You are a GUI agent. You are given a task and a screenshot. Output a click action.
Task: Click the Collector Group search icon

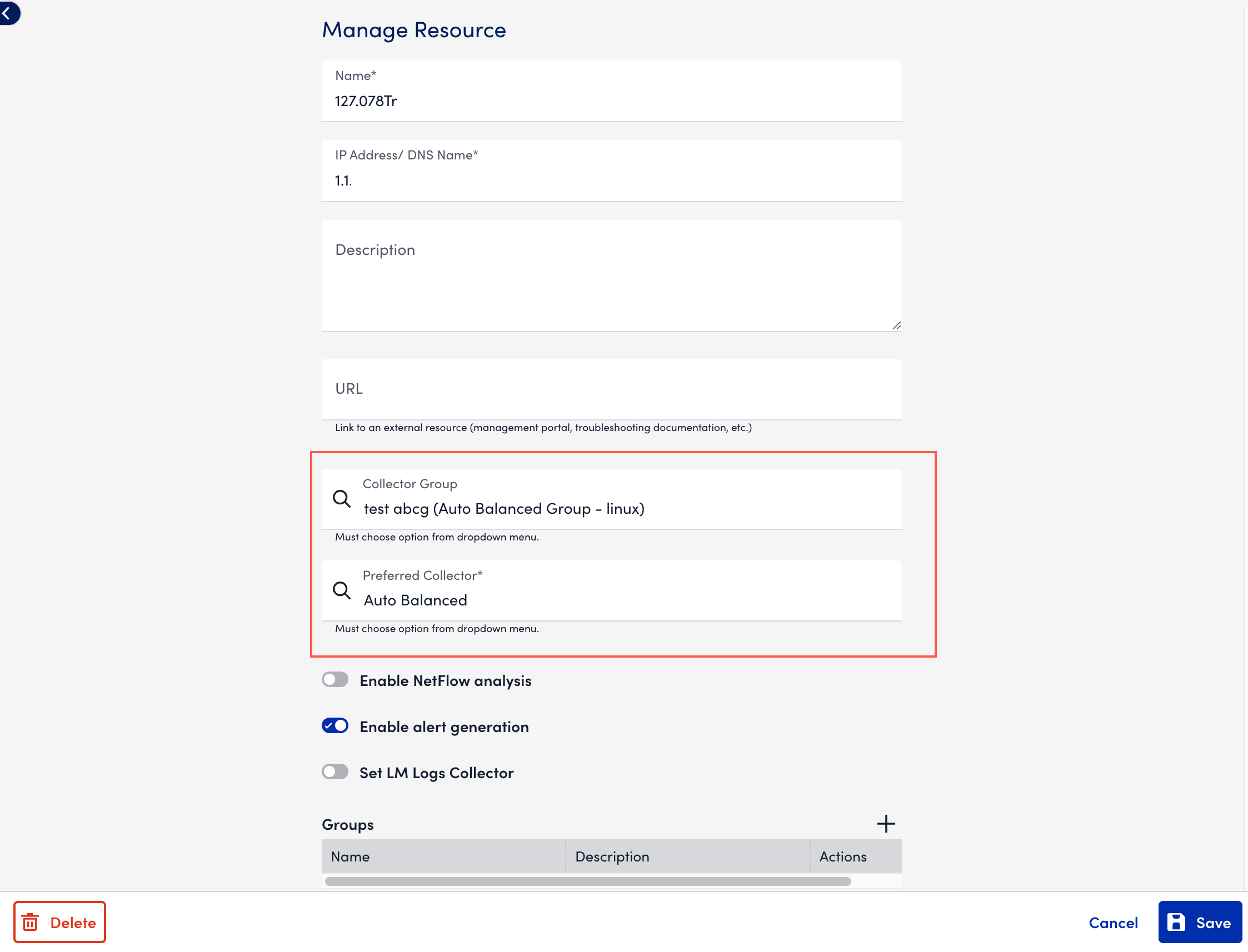tap(341, 499)
